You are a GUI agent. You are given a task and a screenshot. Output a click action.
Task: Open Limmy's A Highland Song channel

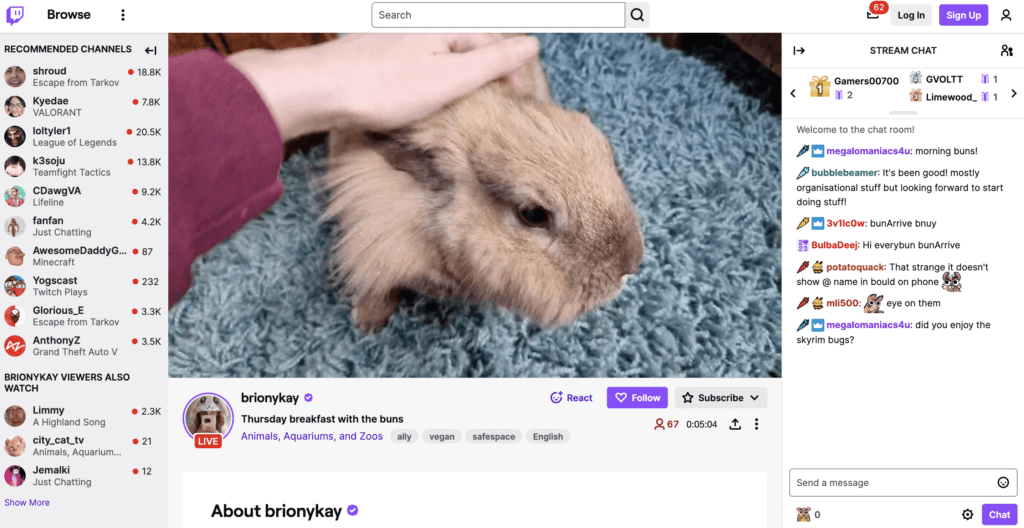pos(83,416)
